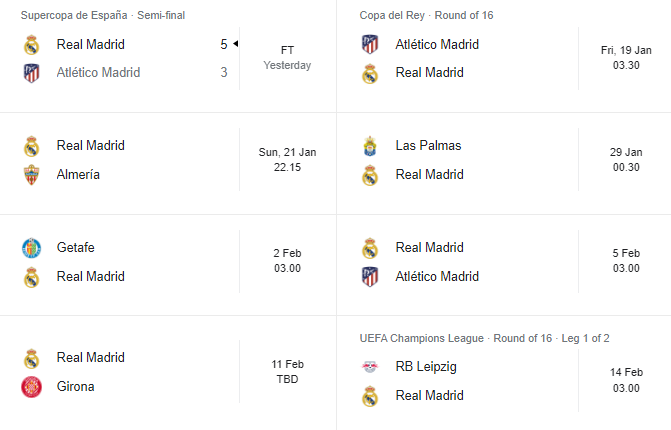Open the Sun, 21 Jan match time

[x=287, y=160]
